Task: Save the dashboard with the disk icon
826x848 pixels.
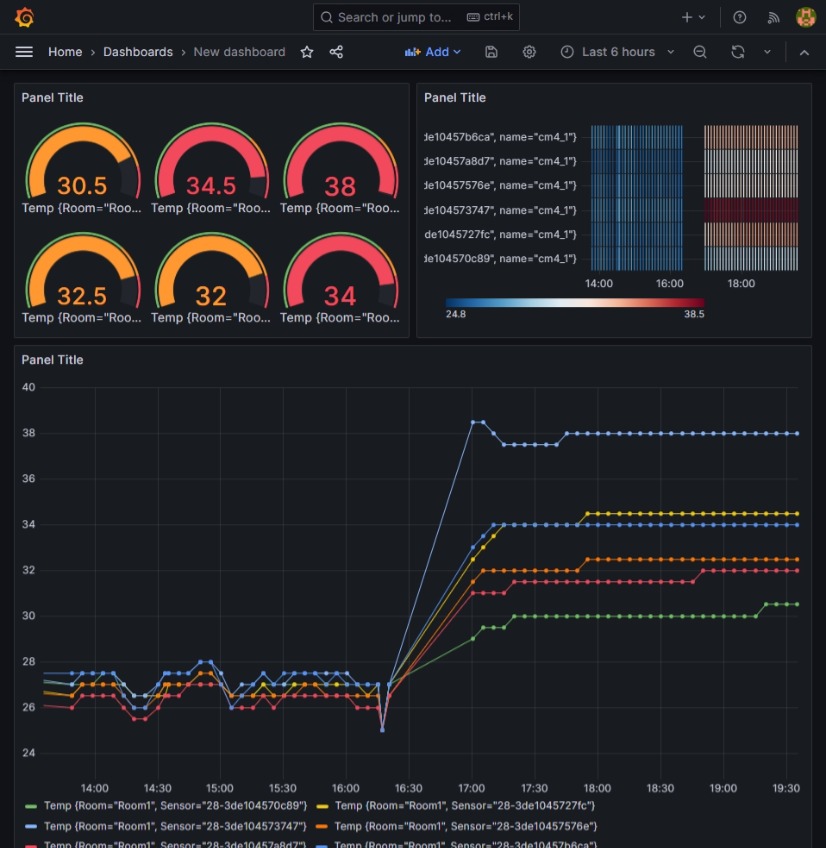Action: (491, 52)
